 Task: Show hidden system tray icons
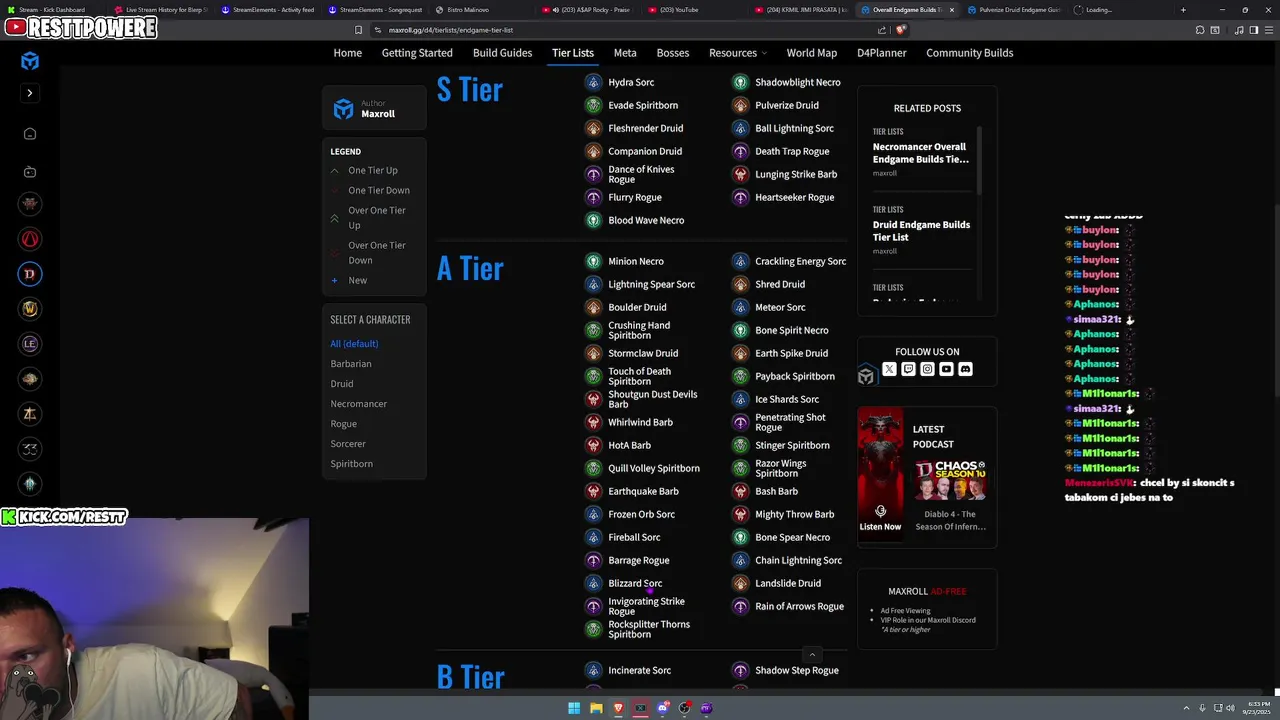coord(1187,708)
